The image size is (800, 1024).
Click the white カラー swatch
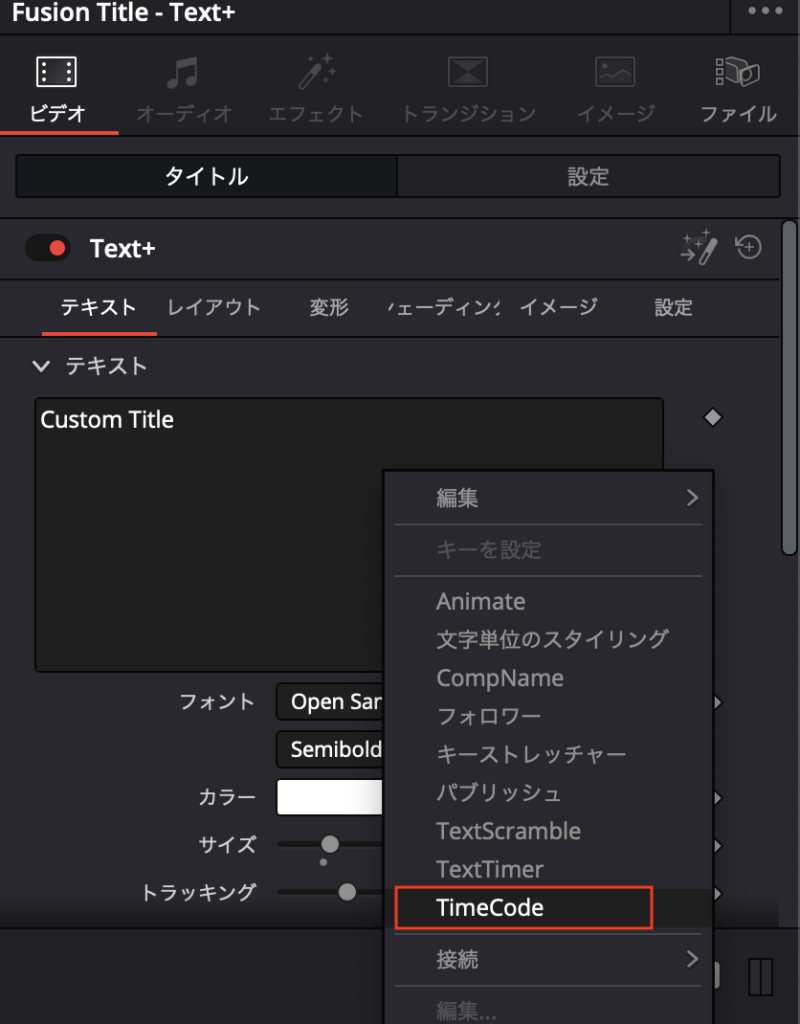point(330,797)
